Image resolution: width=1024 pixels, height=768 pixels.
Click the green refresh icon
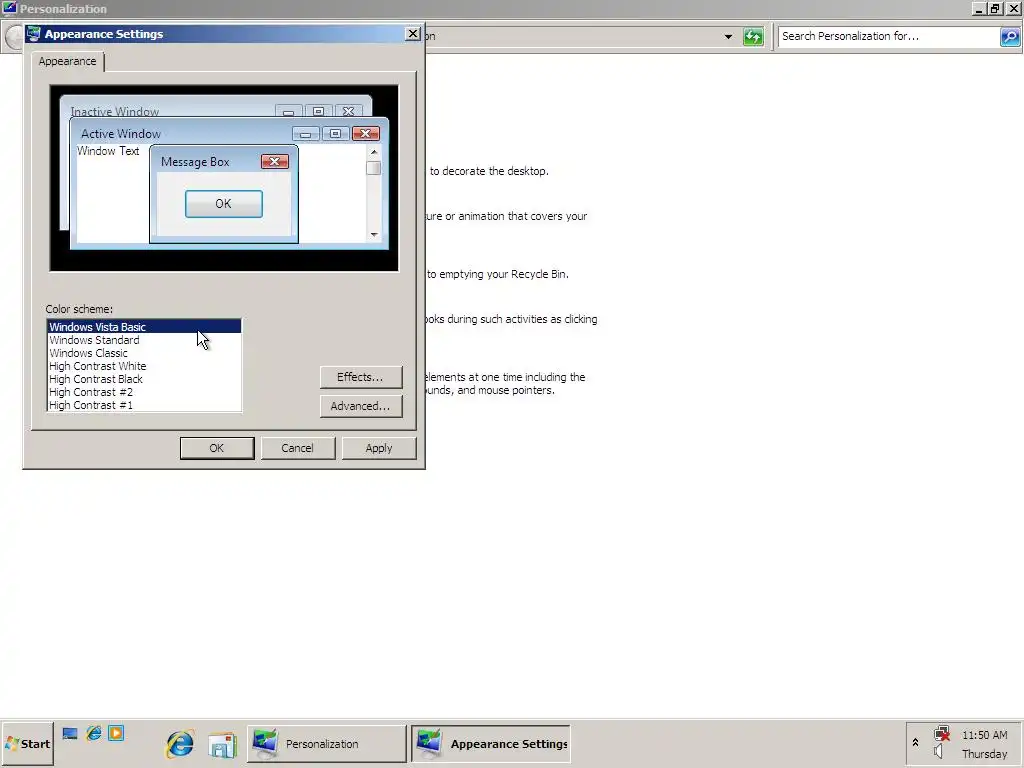753,37
